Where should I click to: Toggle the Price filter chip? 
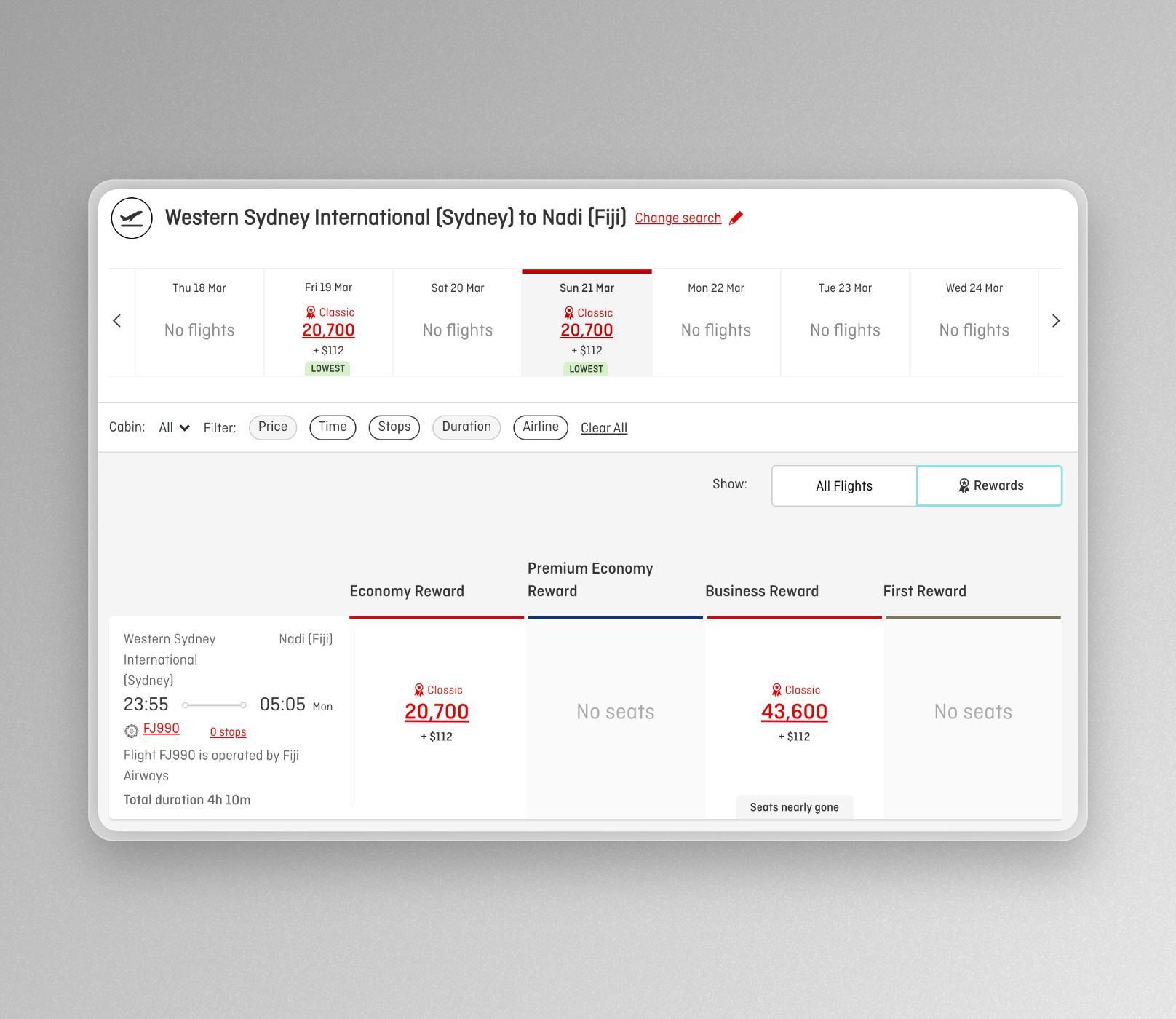pyautogui.click(x=273, y=427)
